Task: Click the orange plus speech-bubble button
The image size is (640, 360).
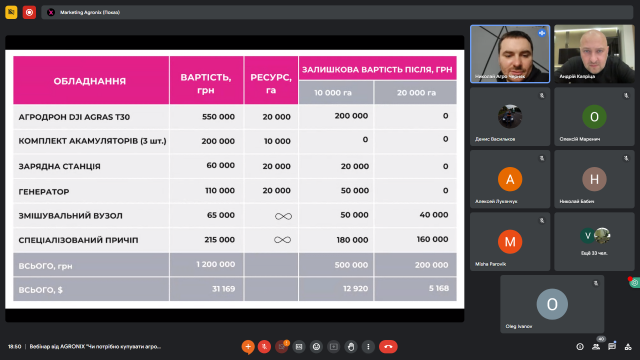Action: click(248, 347)
